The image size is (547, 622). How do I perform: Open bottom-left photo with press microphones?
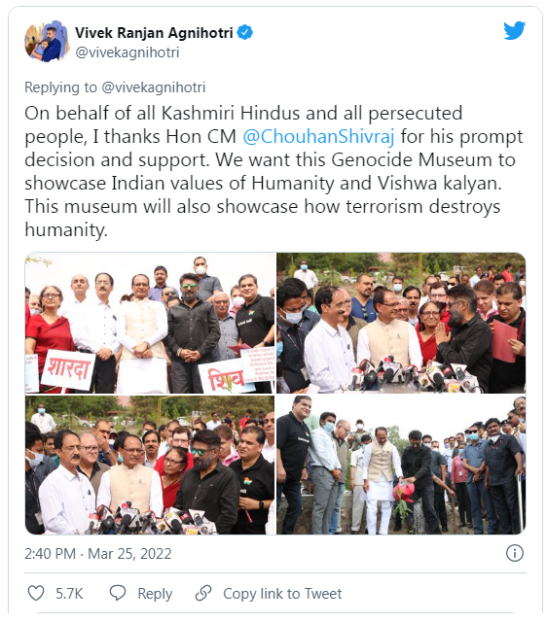point(150,465)
